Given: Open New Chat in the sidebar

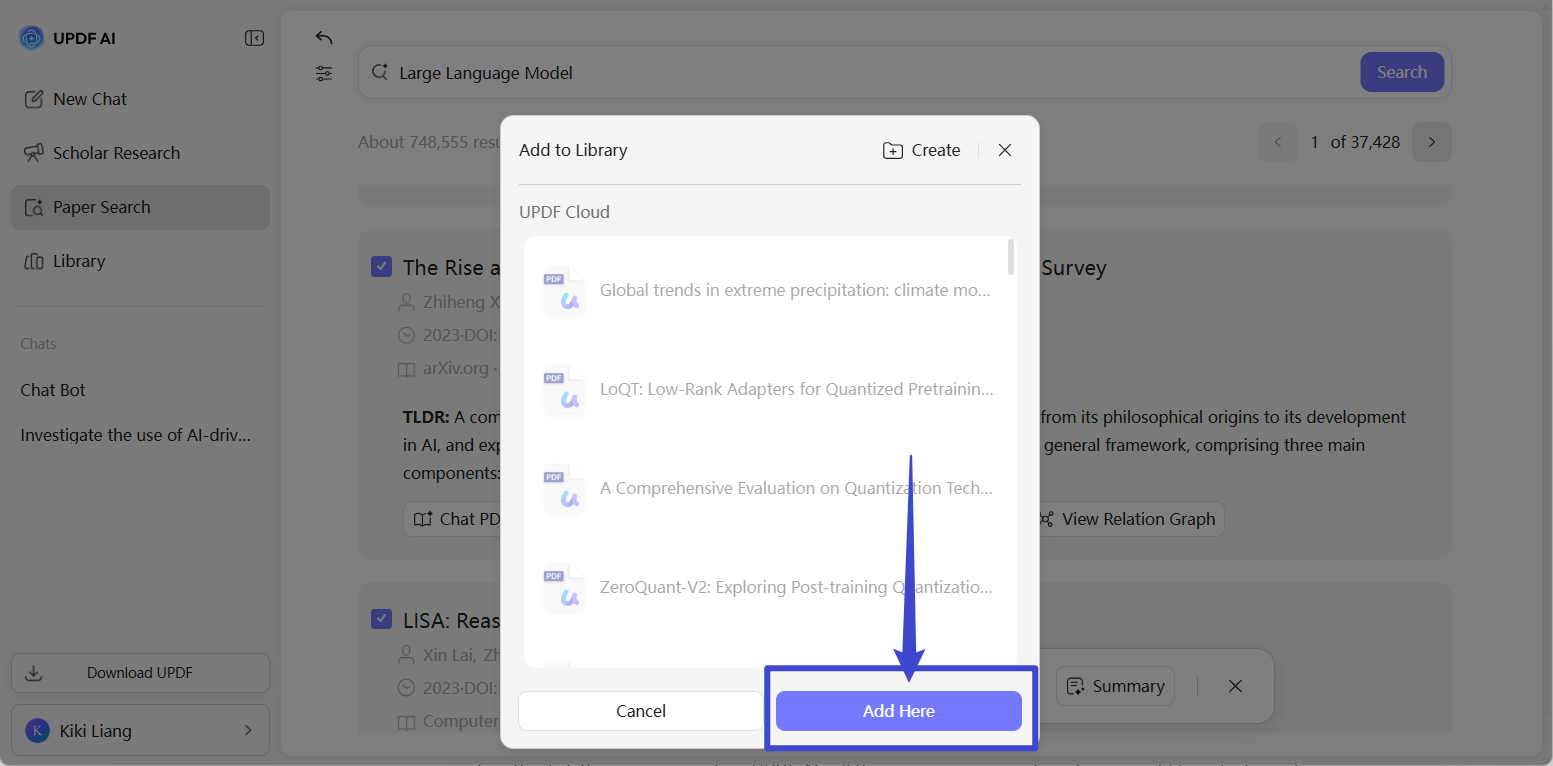Looking at the screenshot, I should (x=140, y=99).
